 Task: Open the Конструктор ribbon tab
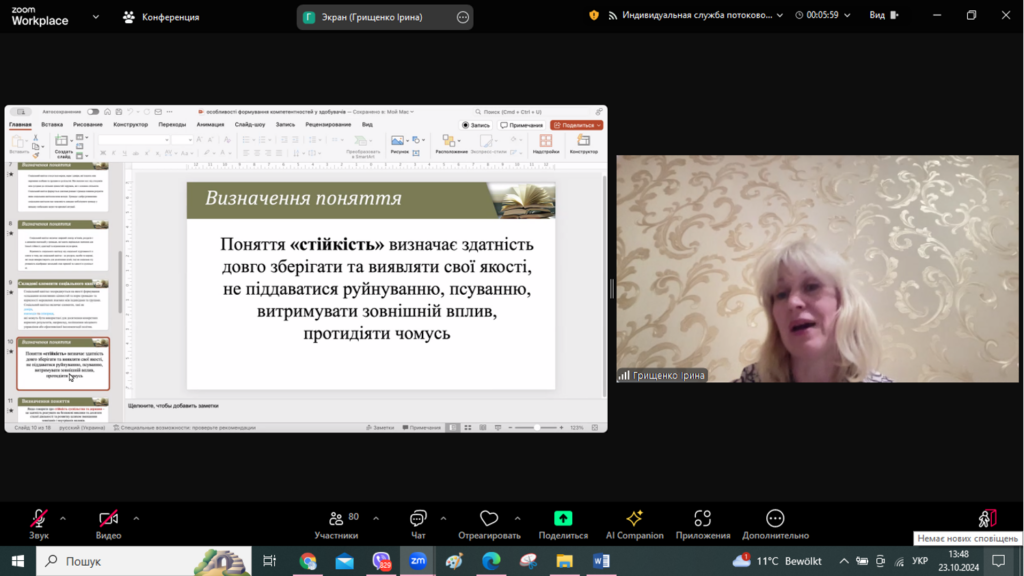point(131,124)
